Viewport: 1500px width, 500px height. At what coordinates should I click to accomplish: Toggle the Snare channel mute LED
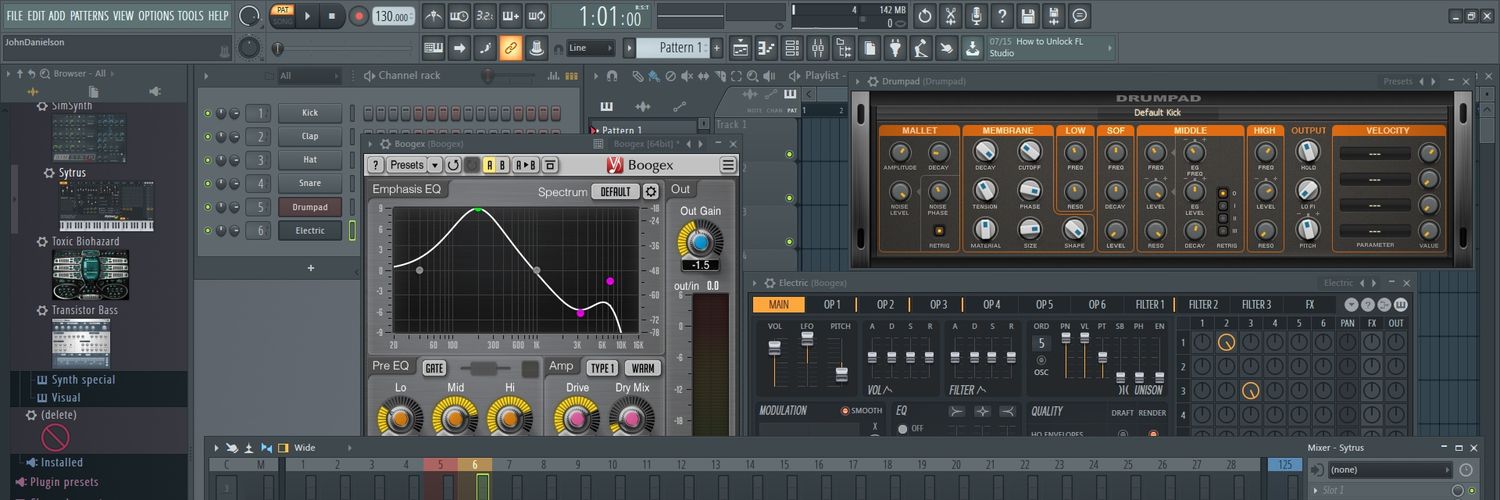click(x=207, y=183)
